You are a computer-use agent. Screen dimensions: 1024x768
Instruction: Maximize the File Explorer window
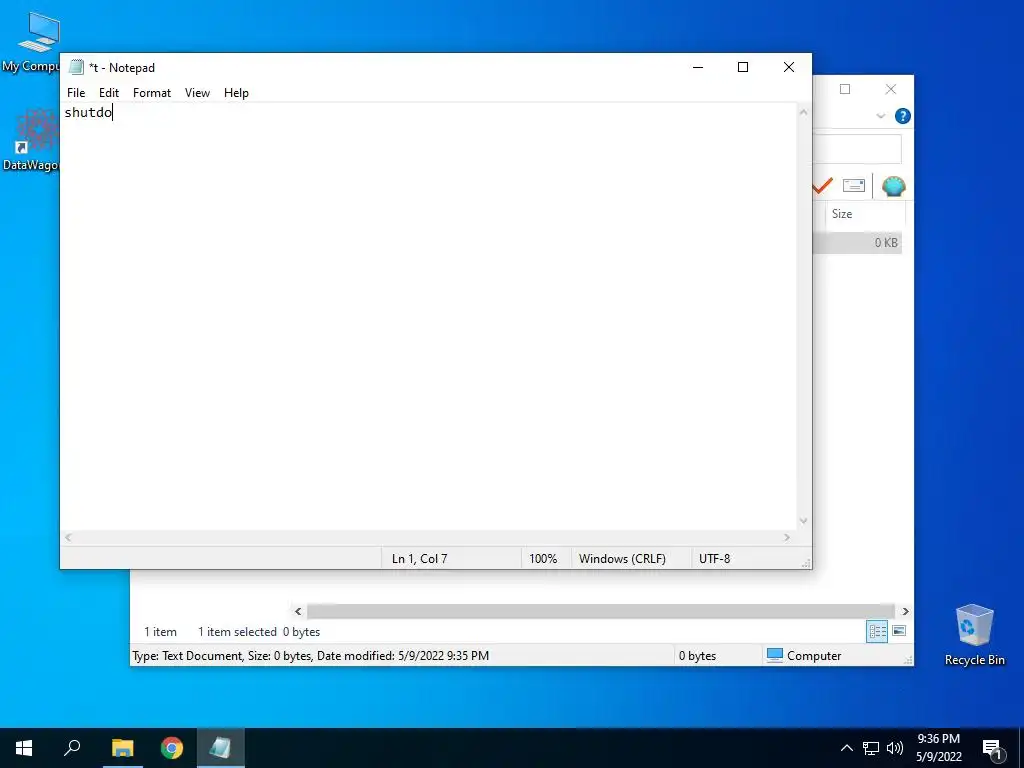(845, 89)
